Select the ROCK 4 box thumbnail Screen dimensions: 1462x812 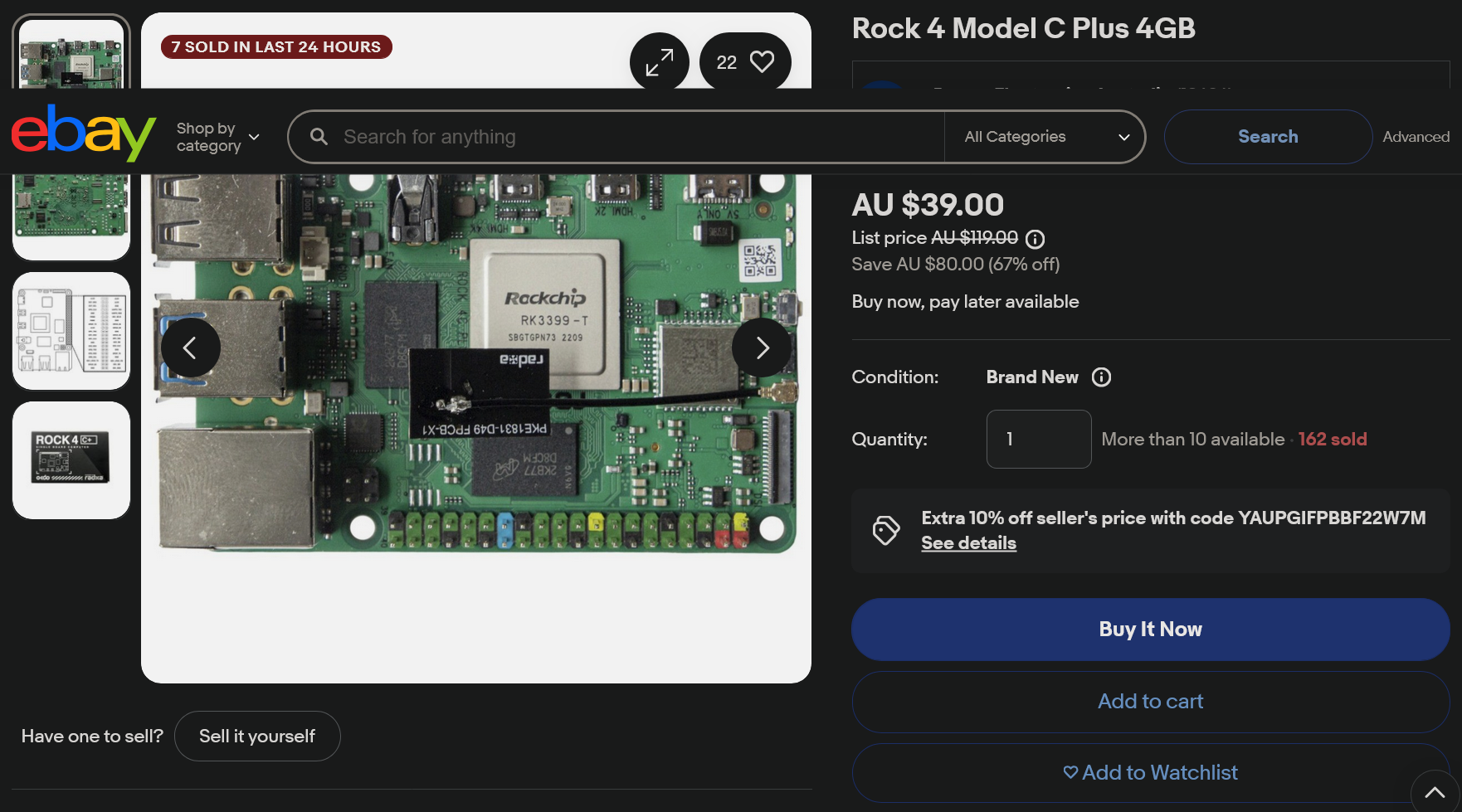(x=71, y=460)
